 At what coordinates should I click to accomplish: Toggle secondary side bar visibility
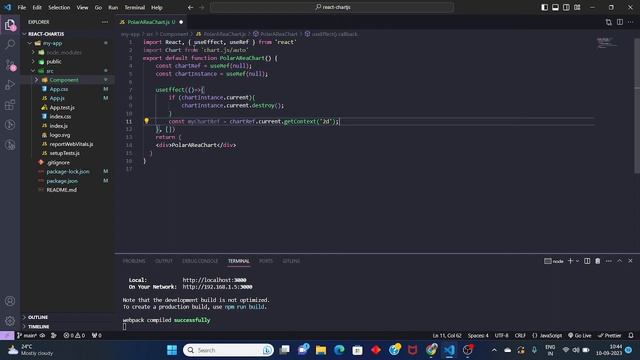pos(566,7)
